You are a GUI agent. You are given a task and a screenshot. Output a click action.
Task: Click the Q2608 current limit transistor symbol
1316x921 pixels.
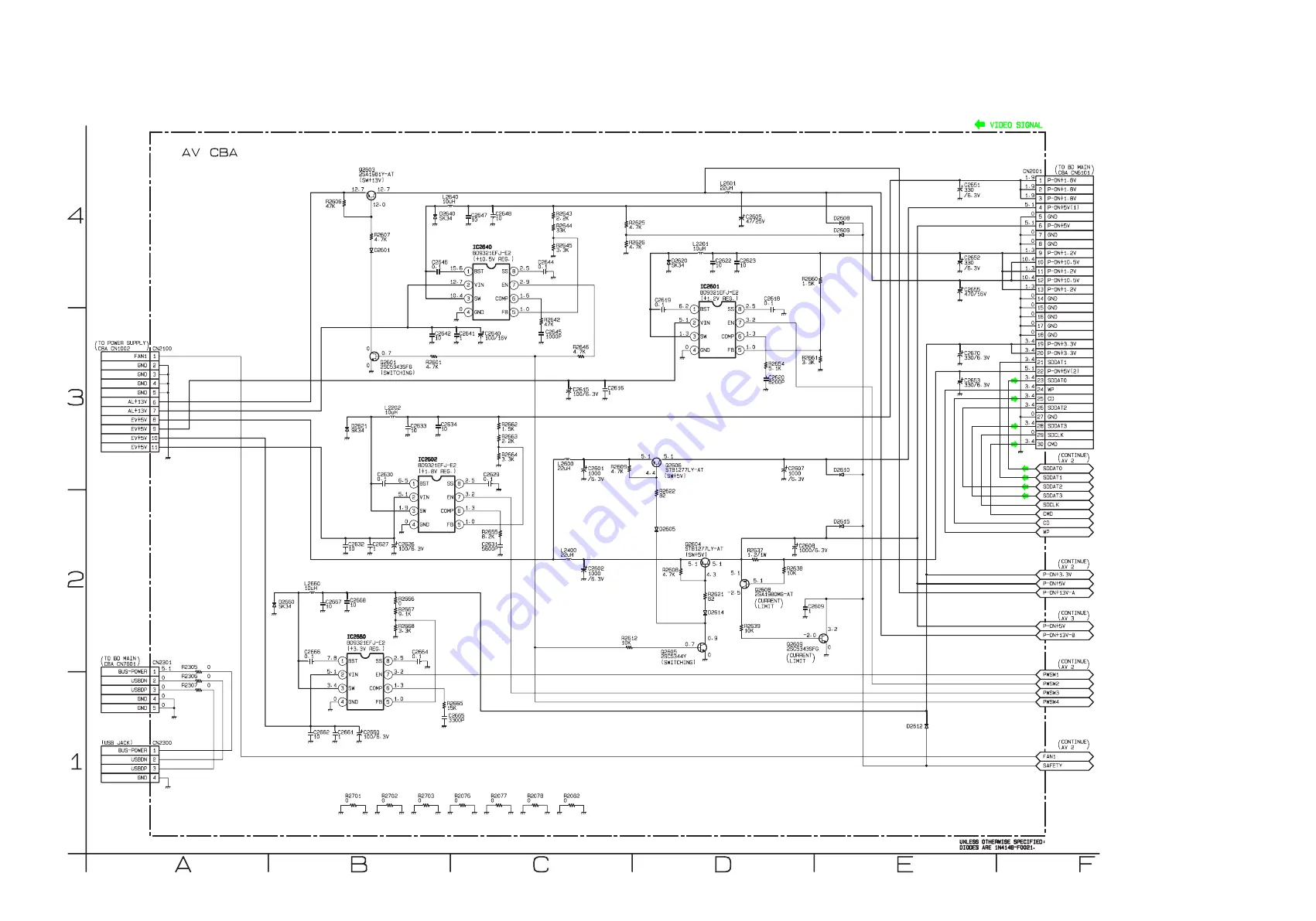[x=744, y=584]
